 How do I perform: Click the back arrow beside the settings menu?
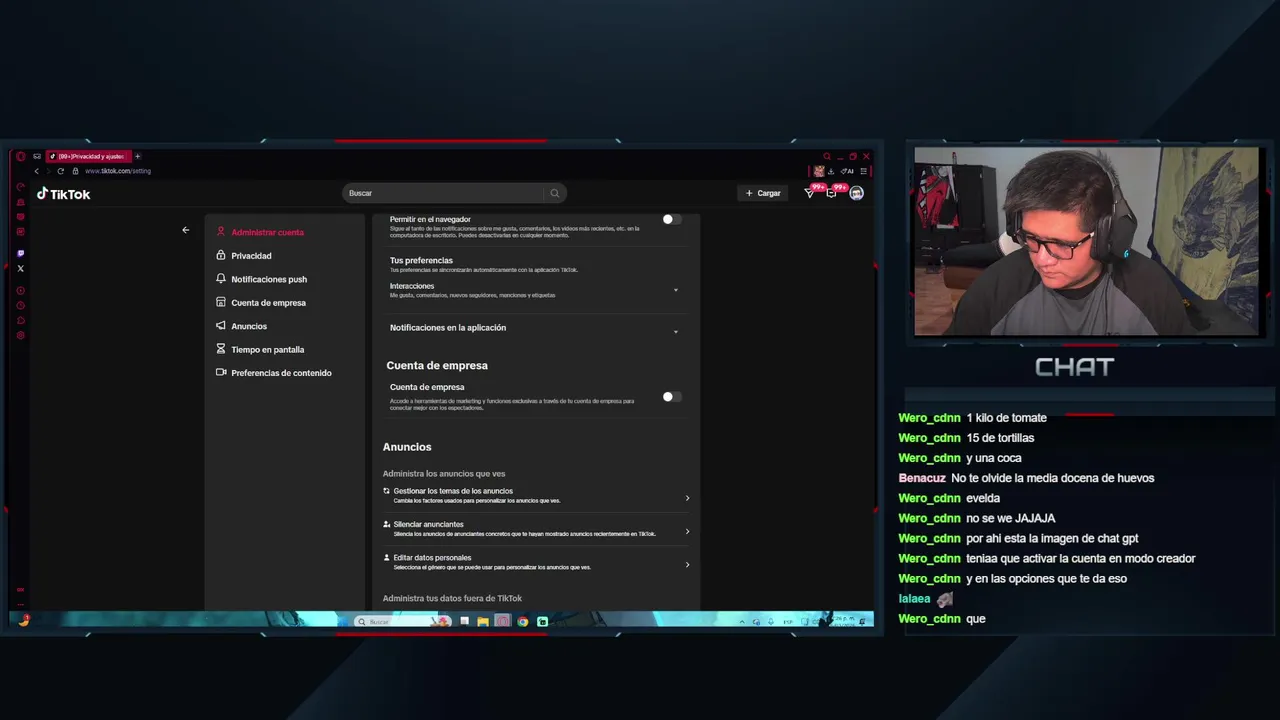point(185,230)
